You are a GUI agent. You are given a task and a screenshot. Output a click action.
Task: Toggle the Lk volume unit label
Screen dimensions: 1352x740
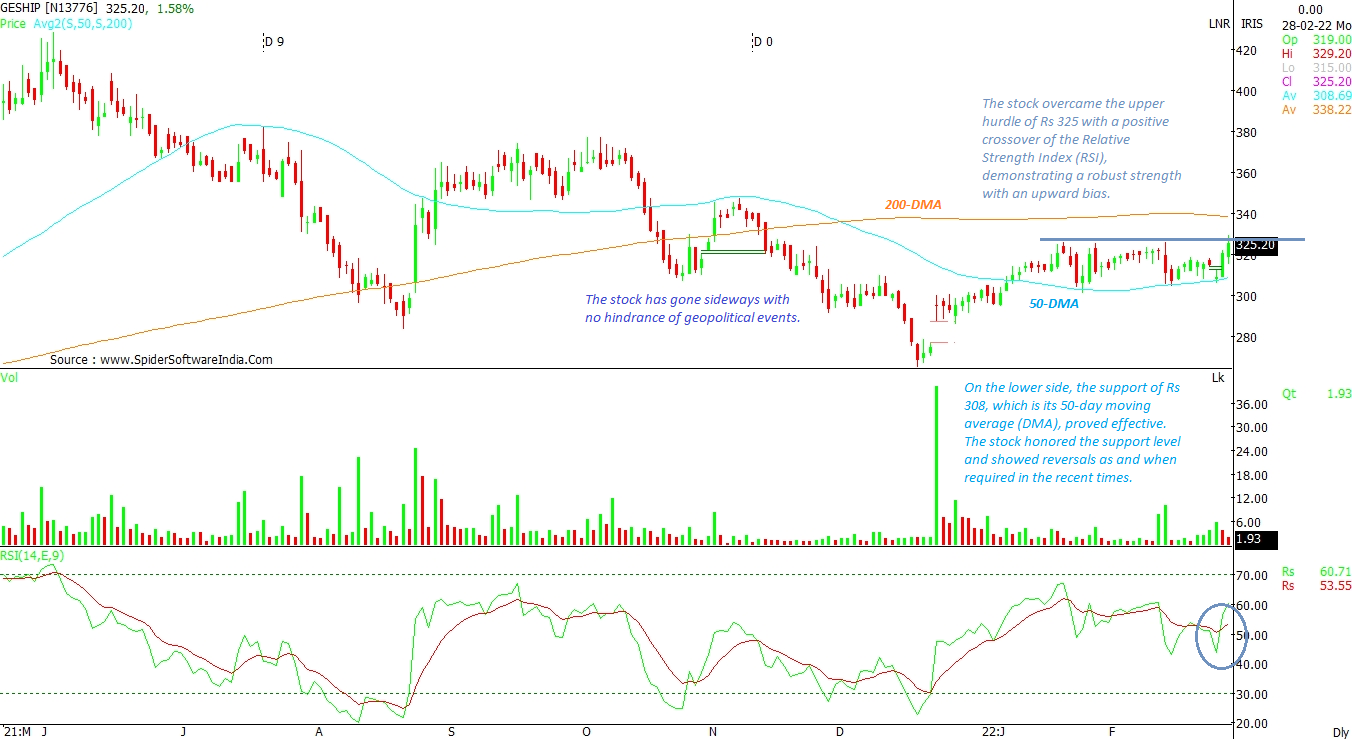click(x=1218, y=377)
